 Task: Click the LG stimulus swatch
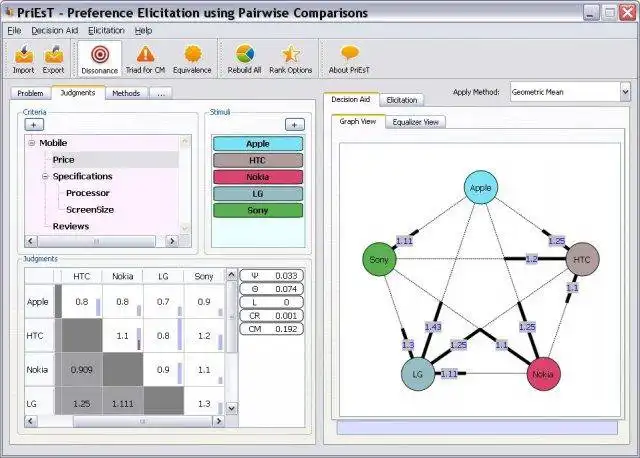pyautogui.click(x=258, y=193)
